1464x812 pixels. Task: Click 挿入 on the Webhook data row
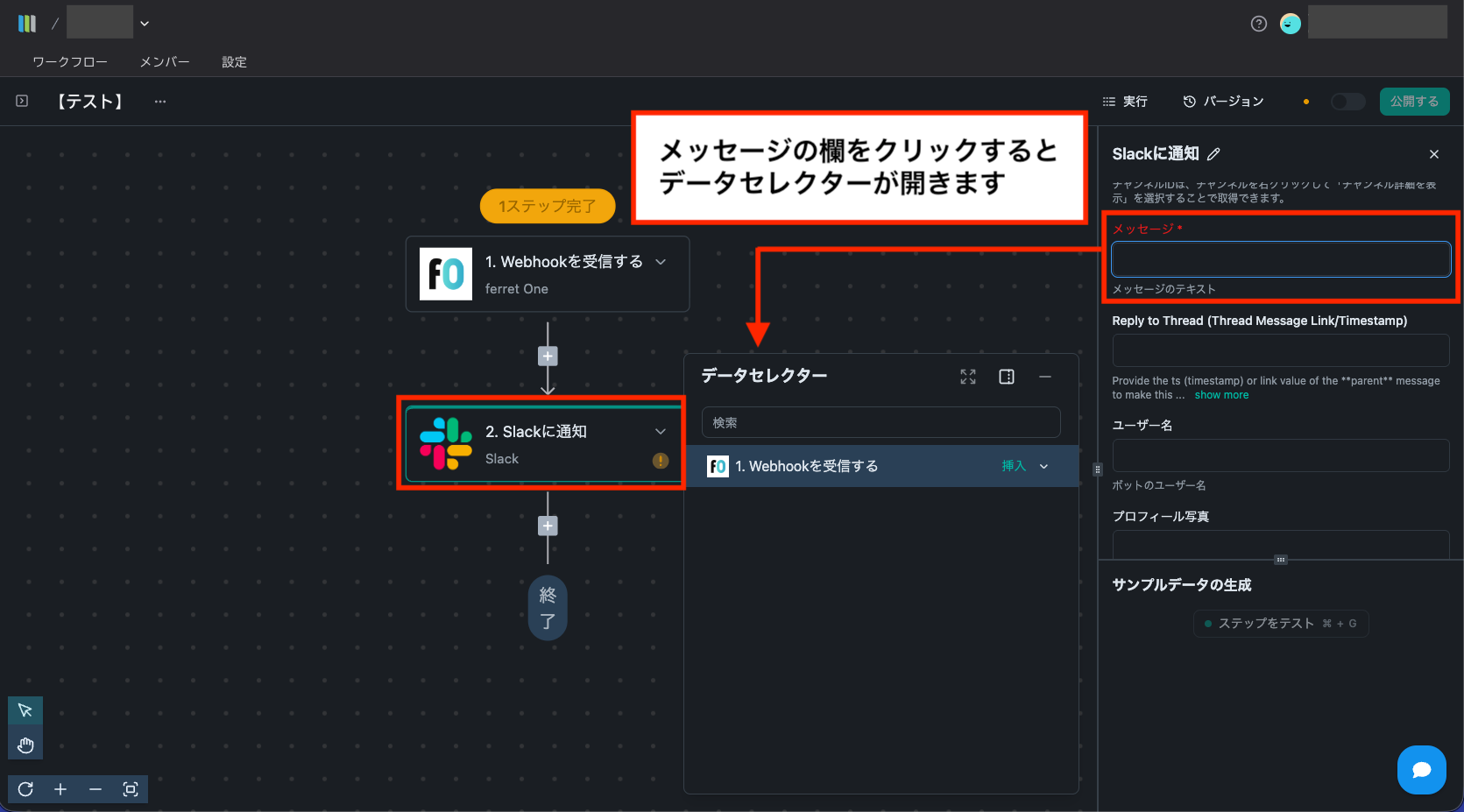pos(1014,466)
